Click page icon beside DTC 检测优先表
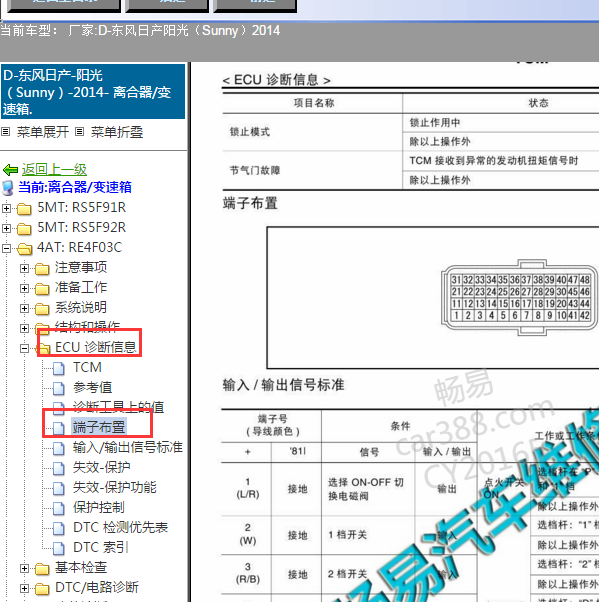The width and height of the screenshot is (599, 602). [59, 528]
